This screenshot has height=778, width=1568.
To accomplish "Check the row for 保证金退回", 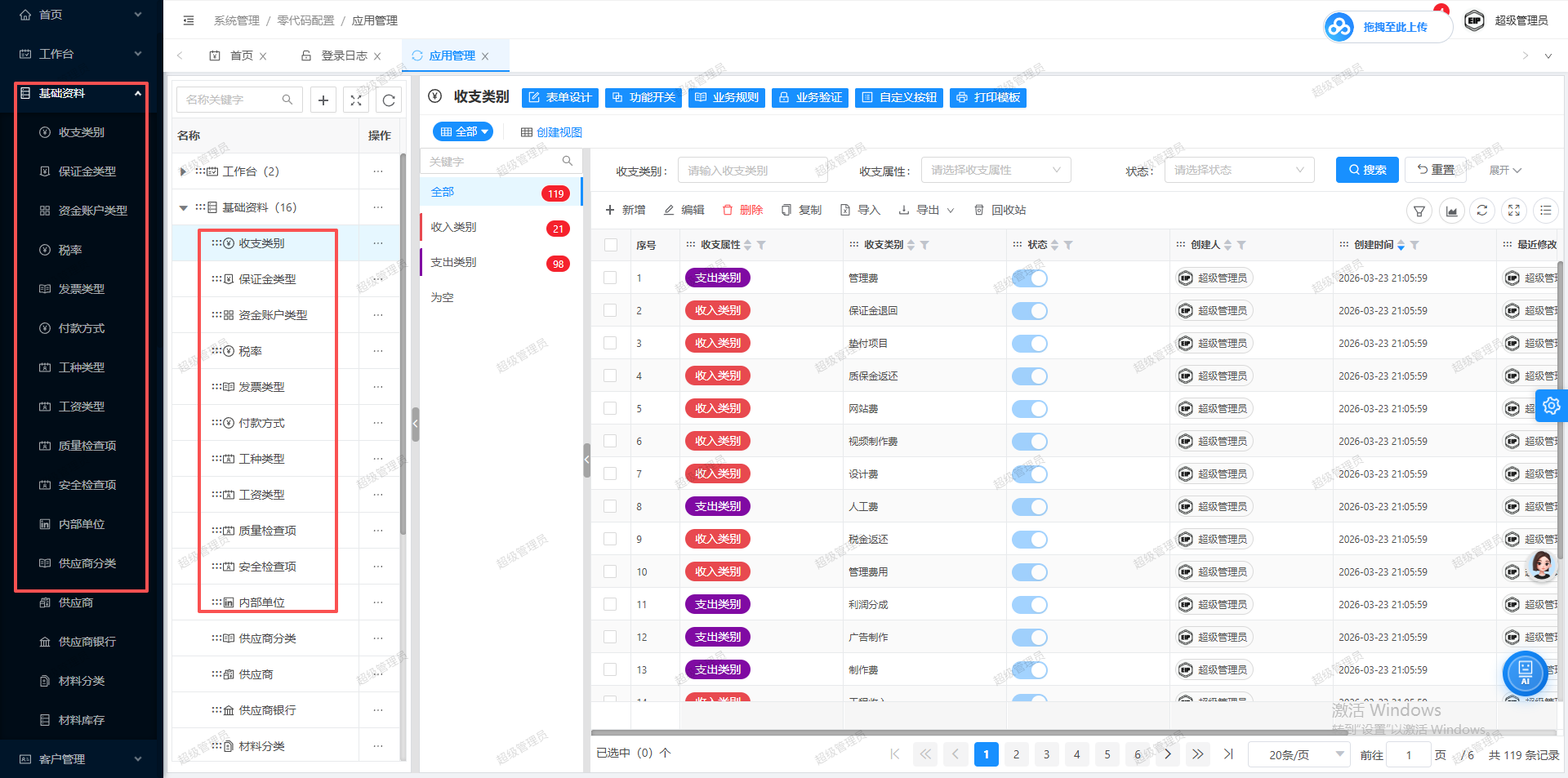I will pyautogui.click(x=610, y=310).
